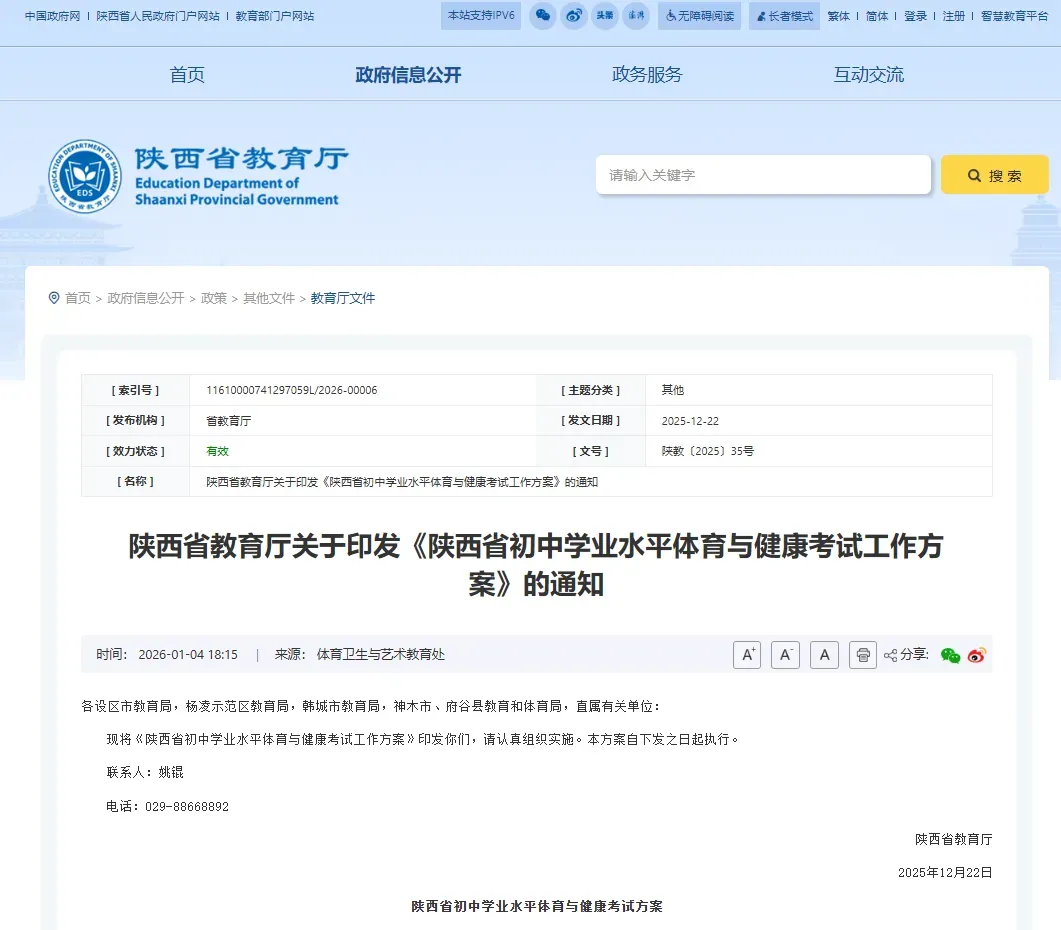1061x930 pixels.
Task: Open 互动交流 navigation tab
Action: coord(868,74)
